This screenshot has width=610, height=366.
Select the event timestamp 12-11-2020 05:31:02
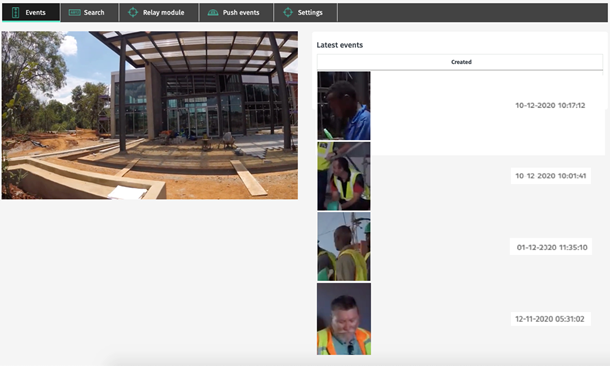(x=550, y=319)
